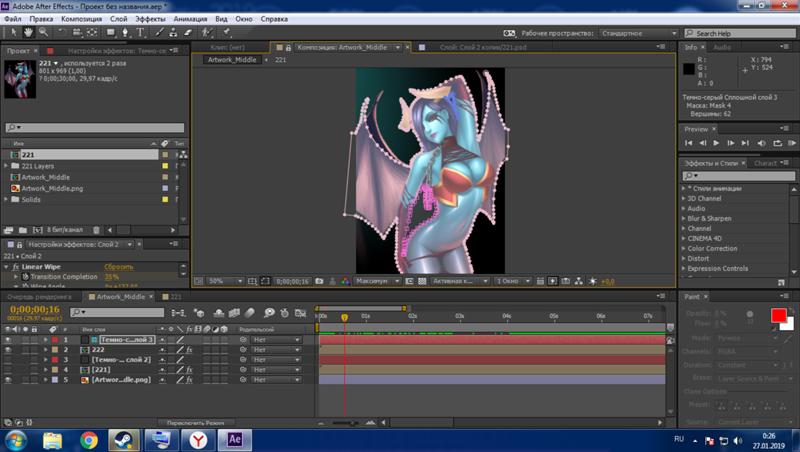Click the composition mini-flowchart icon in timeline
Image resolution: width=800 pixels, height=452 pixels.
(x=179, y=312)
